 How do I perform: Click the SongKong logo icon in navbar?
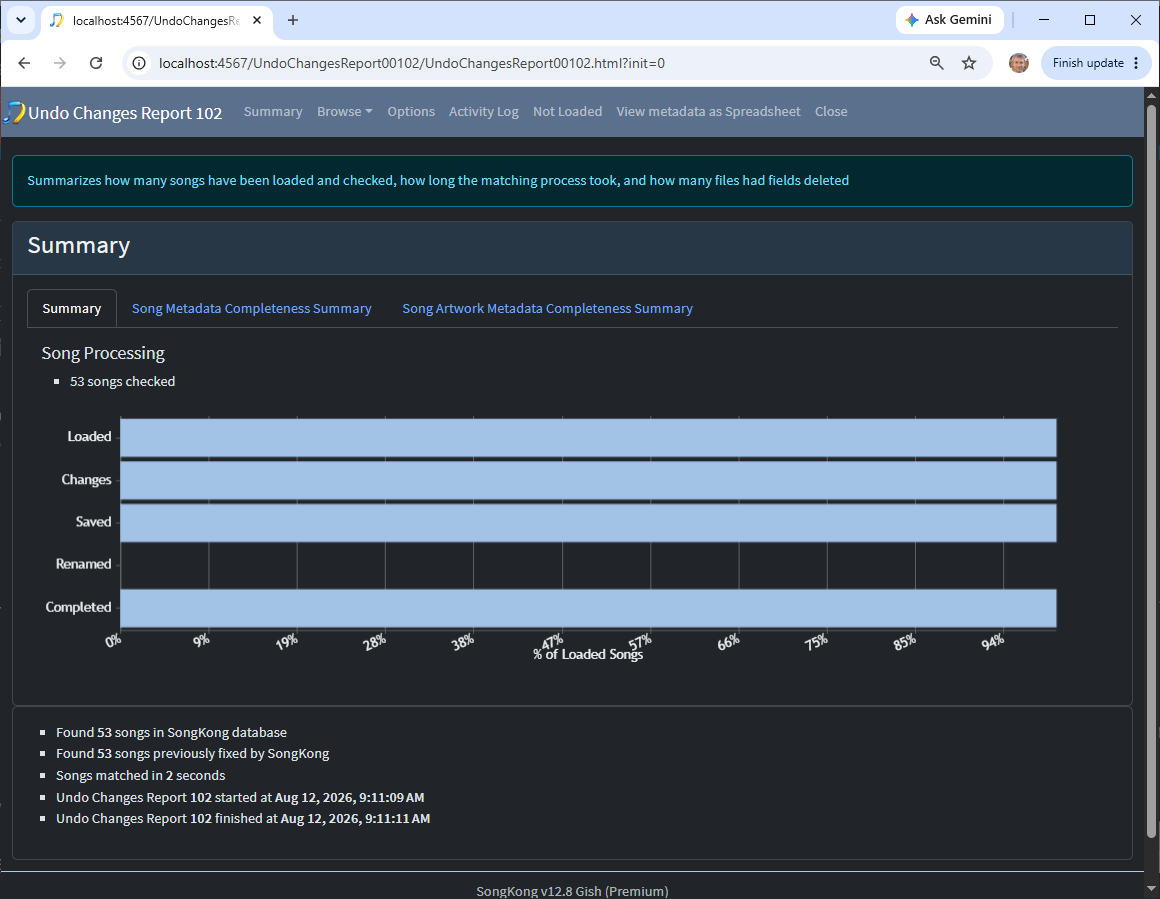tap(14, 112)
